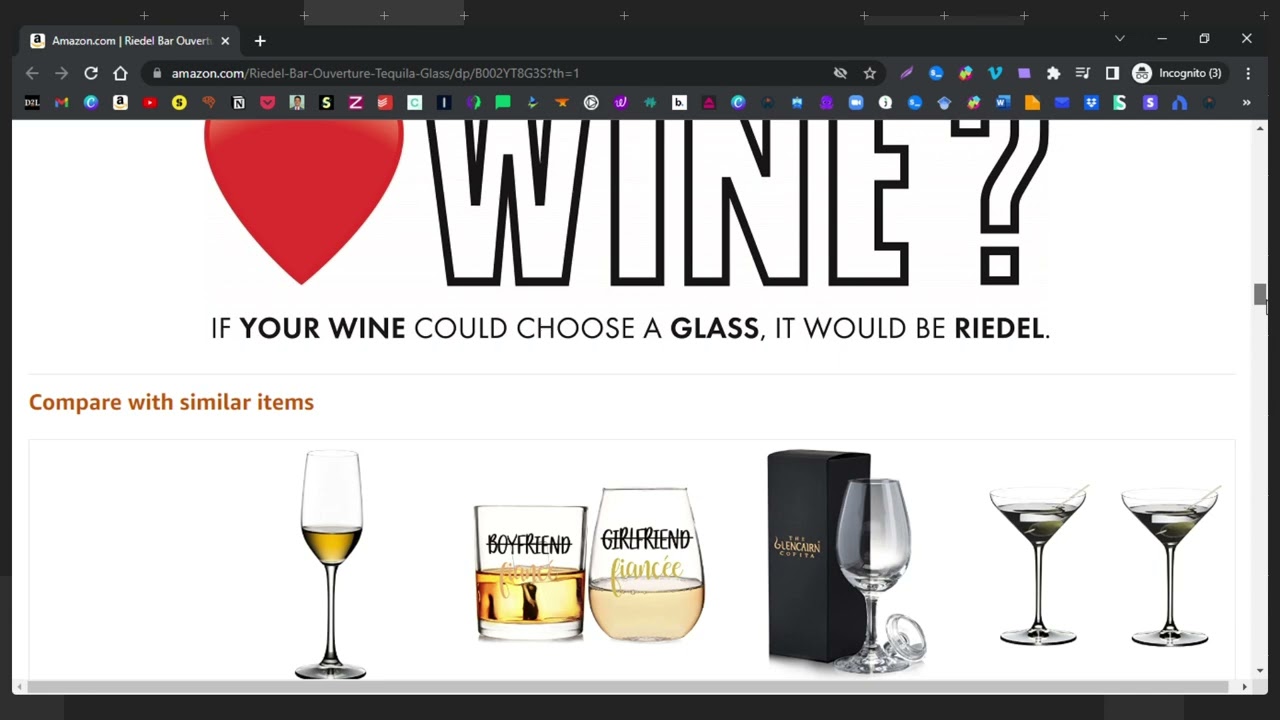The height and width of the screenshot is (720, 1280).
Task: Click the vertical scrollbar thumb
Action: pos(1260,295)
